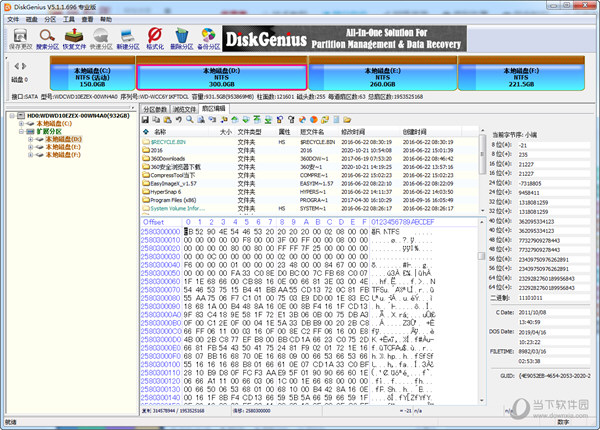The height and width of the screenshot is (430, 600).
Task: Jump to first sector with top-arrow icon
Action: click(x=257, y=120)
